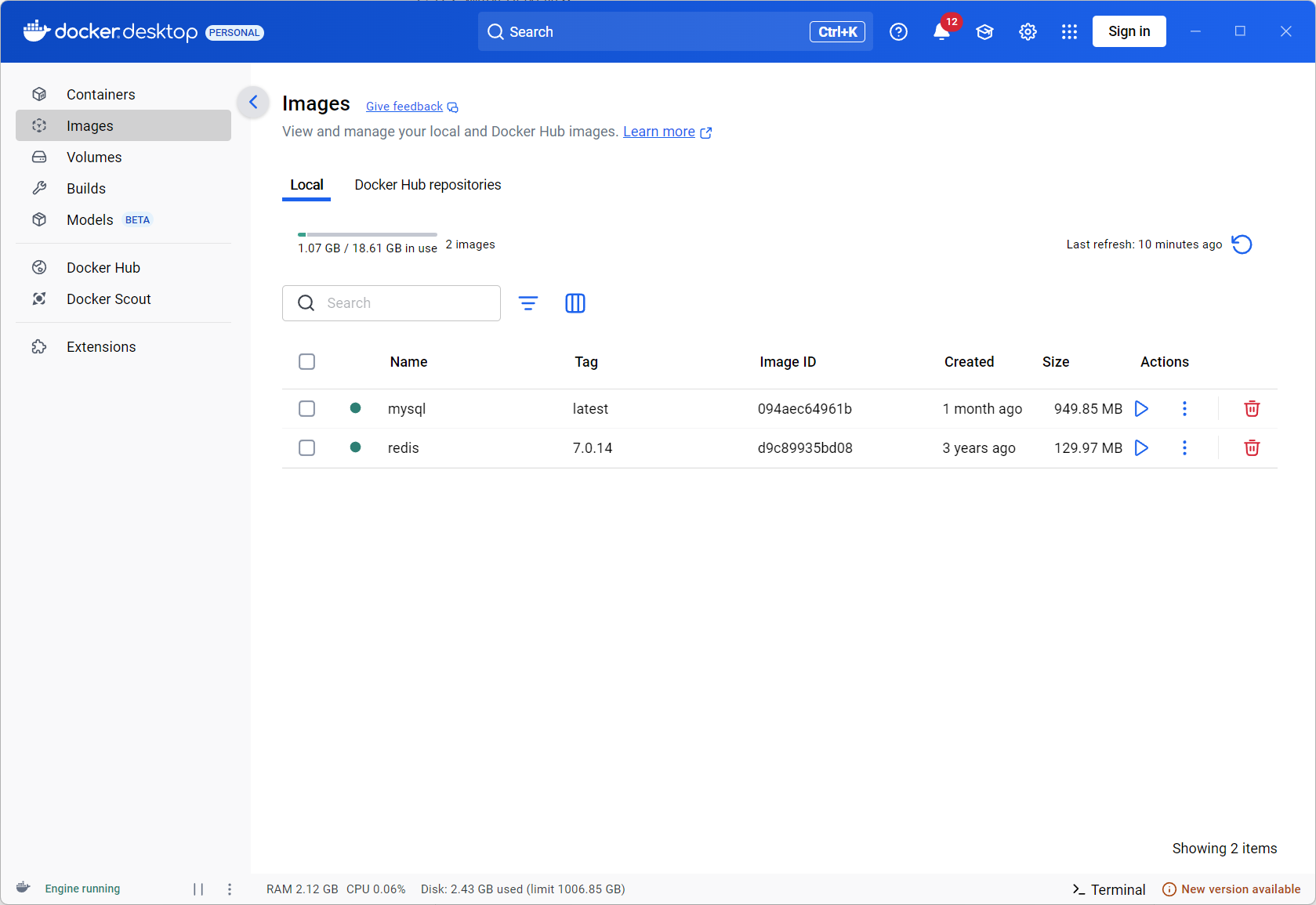Open Learning center graduation cap icon
Image resolution: width=1316 pixels, height=905 pixels.
tap(984, 32)
